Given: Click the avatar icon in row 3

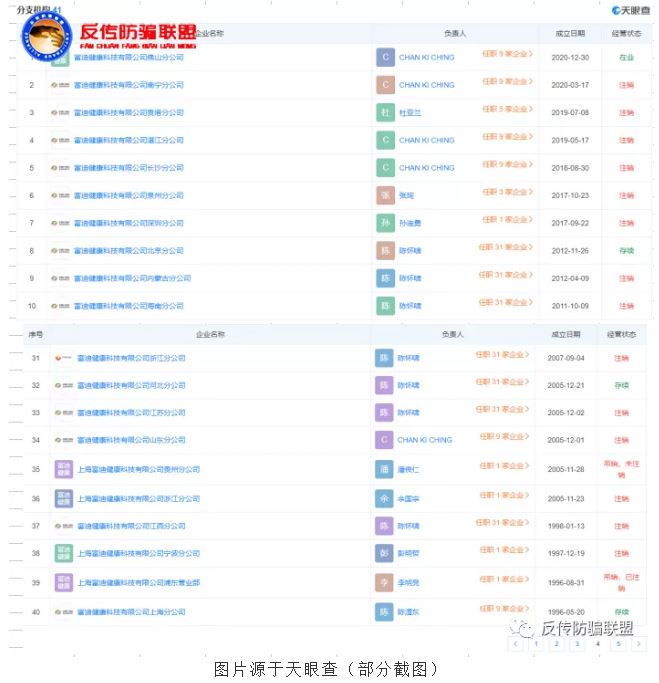Looking at the screenshot, I should point(385,112).
